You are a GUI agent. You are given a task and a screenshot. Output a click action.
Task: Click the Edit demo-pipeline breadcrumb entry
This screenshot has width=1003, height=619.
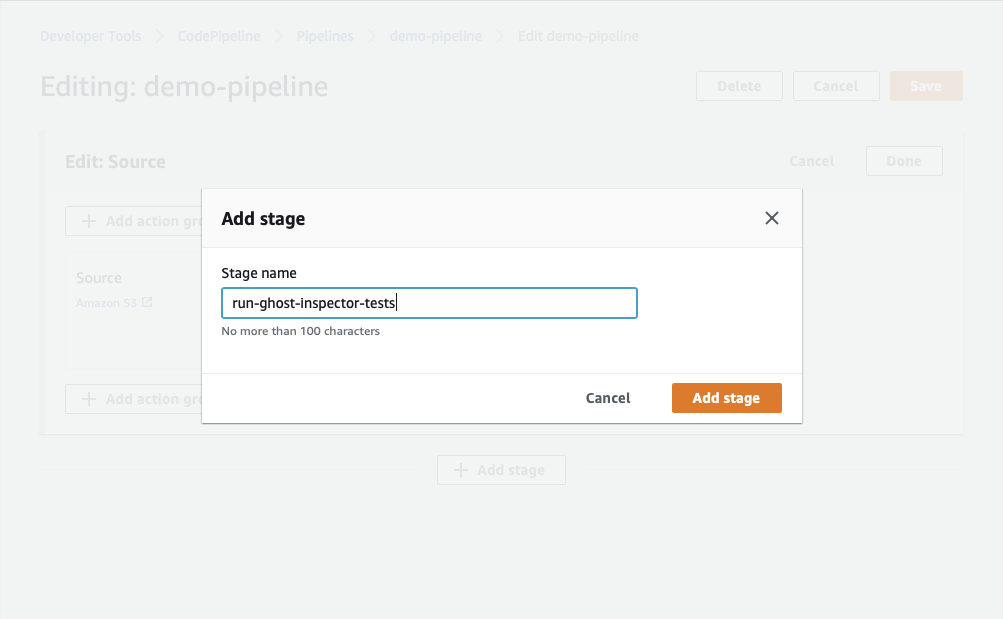pyautogui.click(x=577, y=35)
